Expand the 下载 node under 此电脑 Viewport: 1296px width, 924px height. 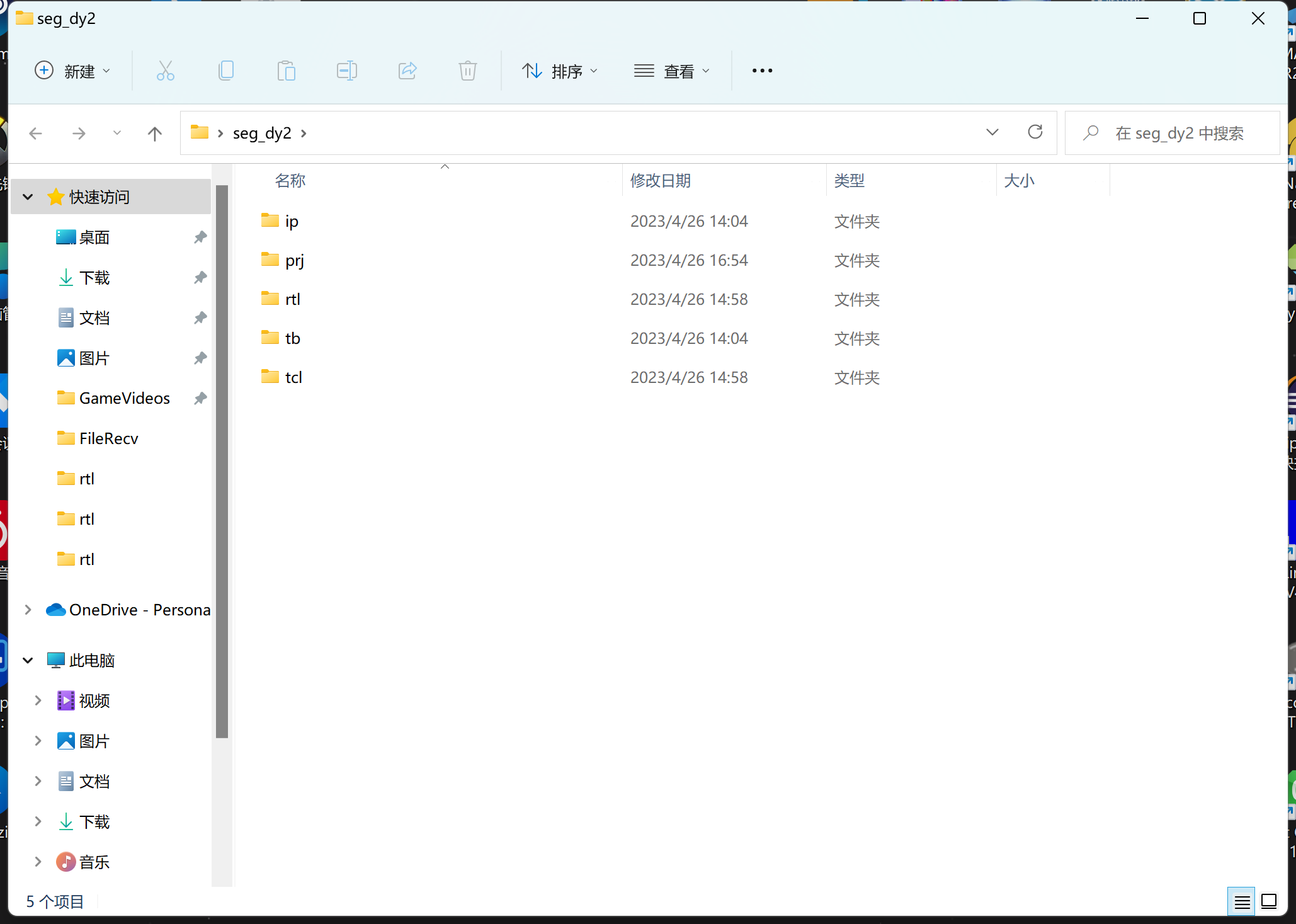click(38, 821)
